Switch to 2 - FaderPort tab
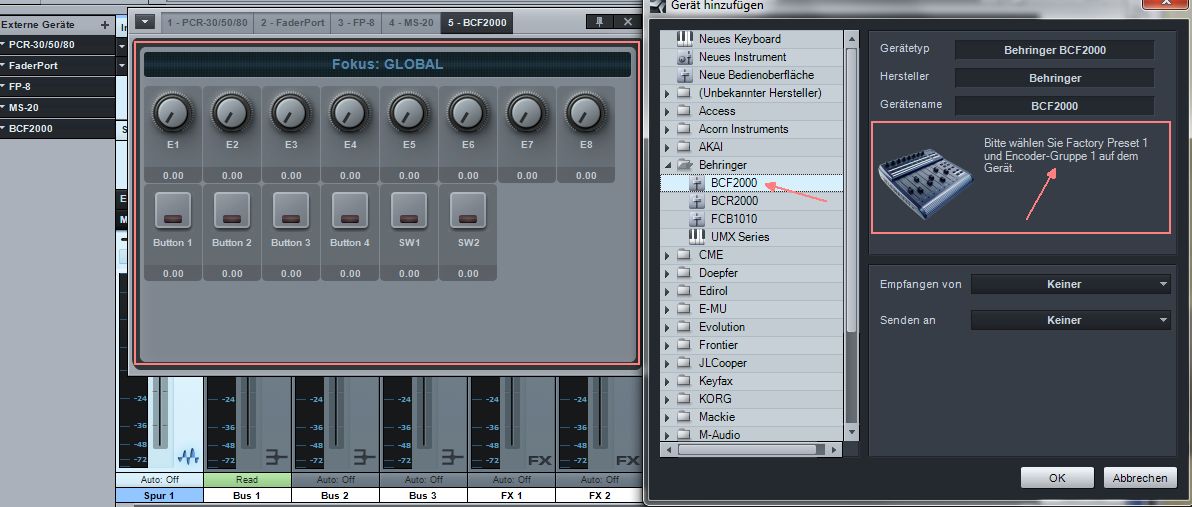Screen dimensions: 1192x507 pos(293,23)
